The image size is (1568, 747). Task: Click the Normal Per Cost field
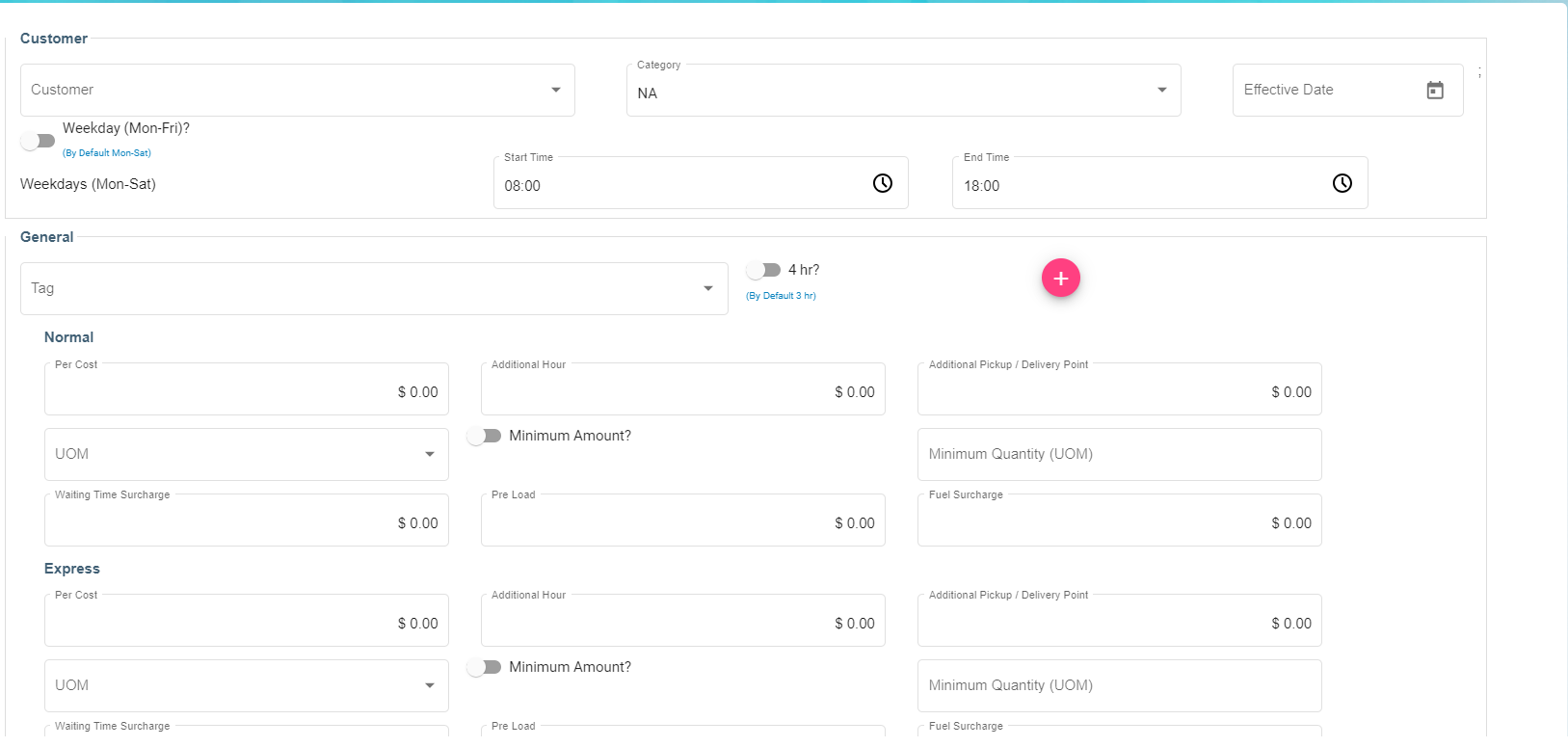tap(246, 390)
